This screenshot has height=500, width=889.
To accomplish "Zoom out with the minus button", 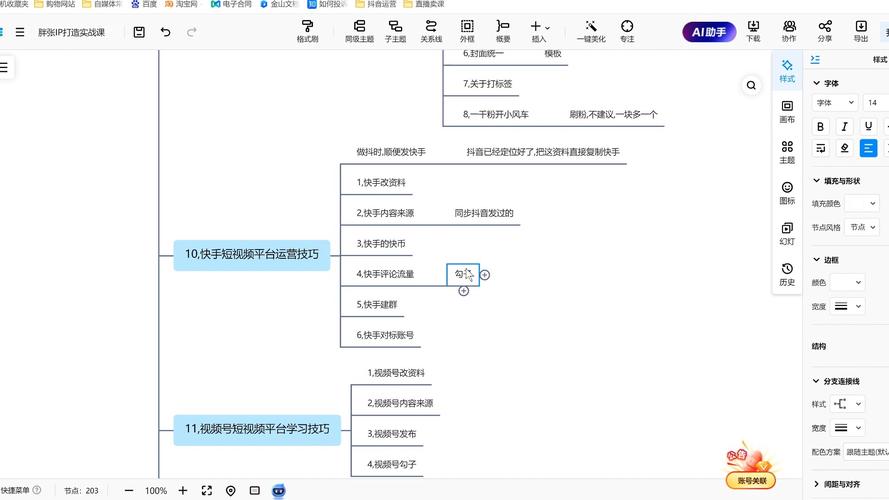I will tap(129, 490).
